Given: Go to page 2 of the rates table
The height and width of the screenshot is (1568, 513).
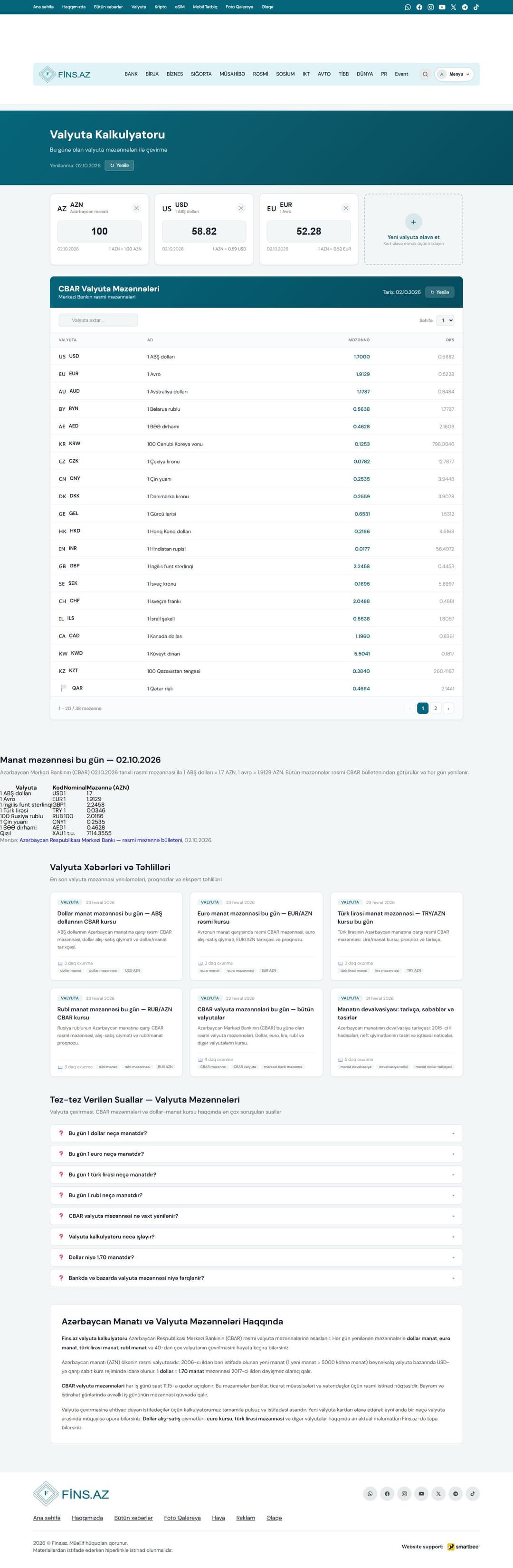Looking at the screenshot, I should click(x=435, y=708).
